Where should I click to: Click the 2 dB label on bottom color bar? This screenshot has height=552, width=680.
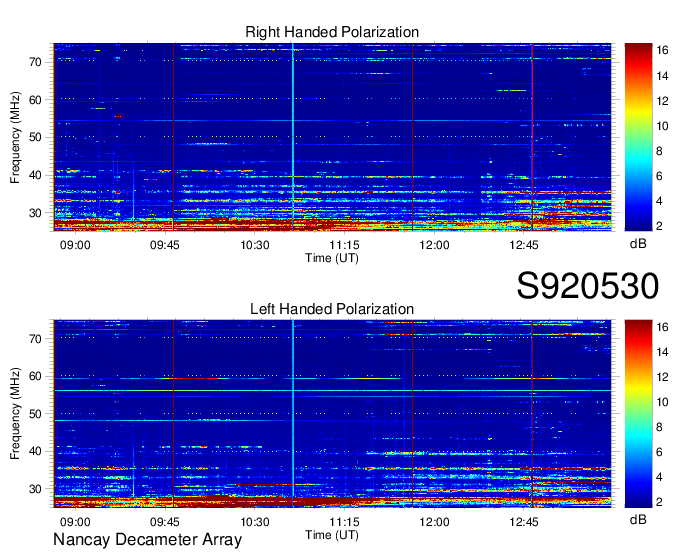pyautogui.click(x=660, y=502)
